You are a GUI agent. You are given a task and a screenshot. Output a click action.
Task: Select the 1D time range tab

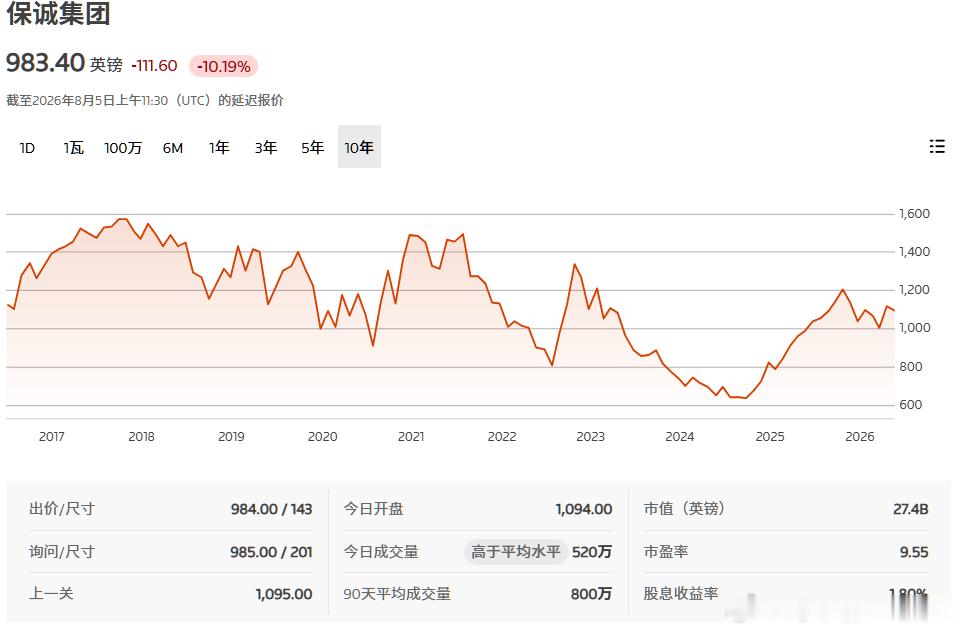click(27, 148)
